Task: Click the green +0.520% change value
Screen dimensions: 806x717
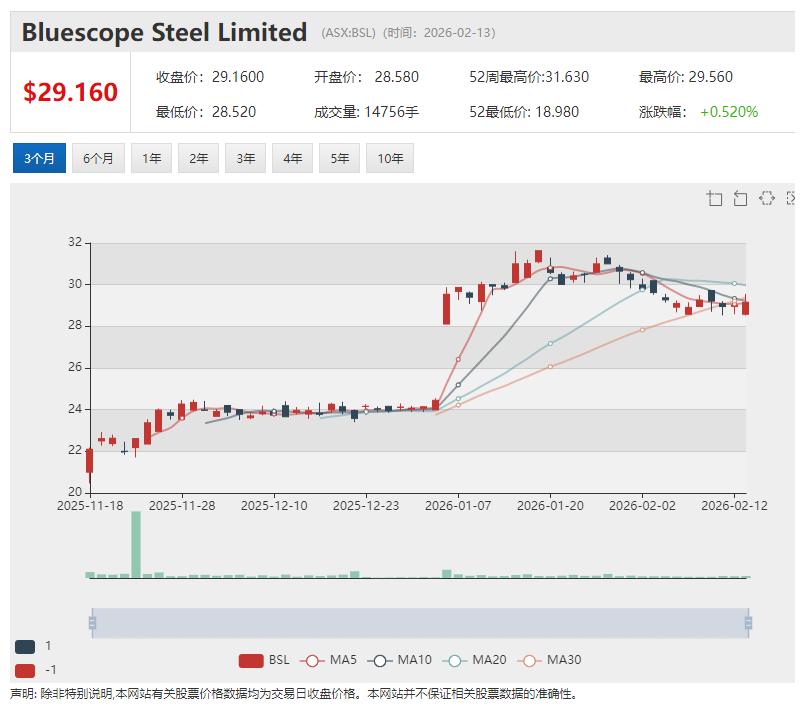Action: tap(729, 112)
